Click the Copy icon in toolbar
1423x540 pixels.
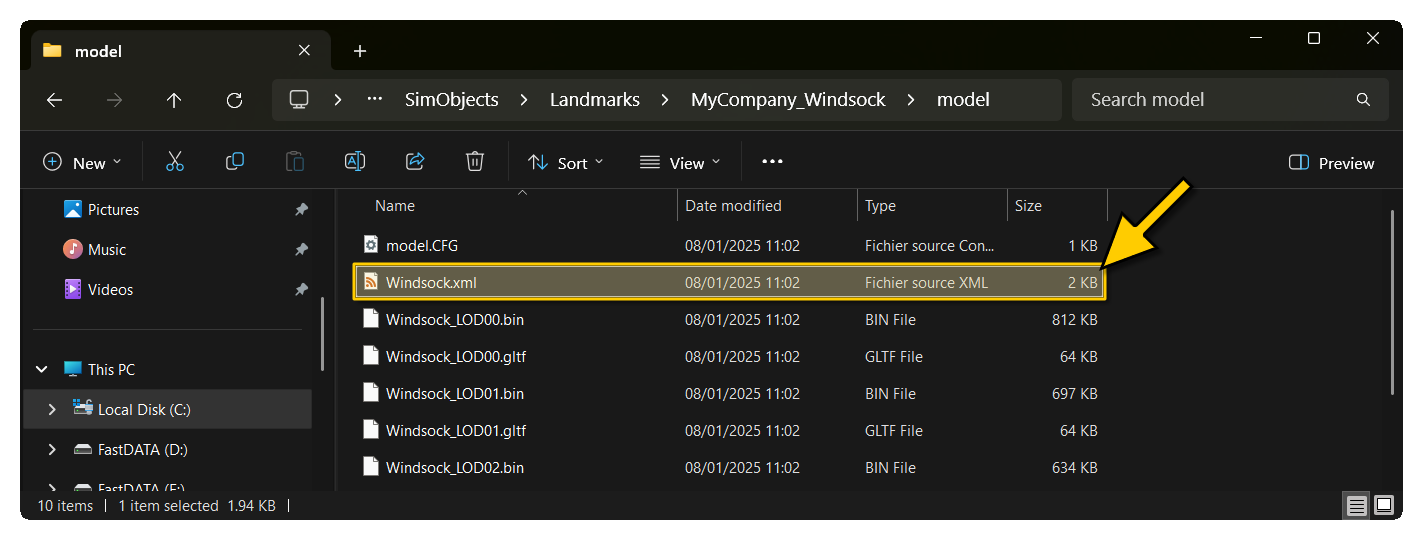(235, 162)
